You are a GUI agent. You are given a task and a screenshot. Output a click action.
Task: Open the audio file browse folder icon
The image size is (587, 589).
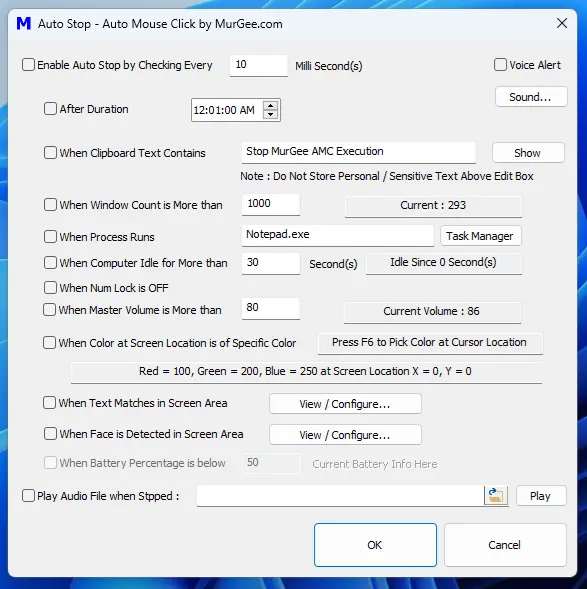click(x=496, y=495)
